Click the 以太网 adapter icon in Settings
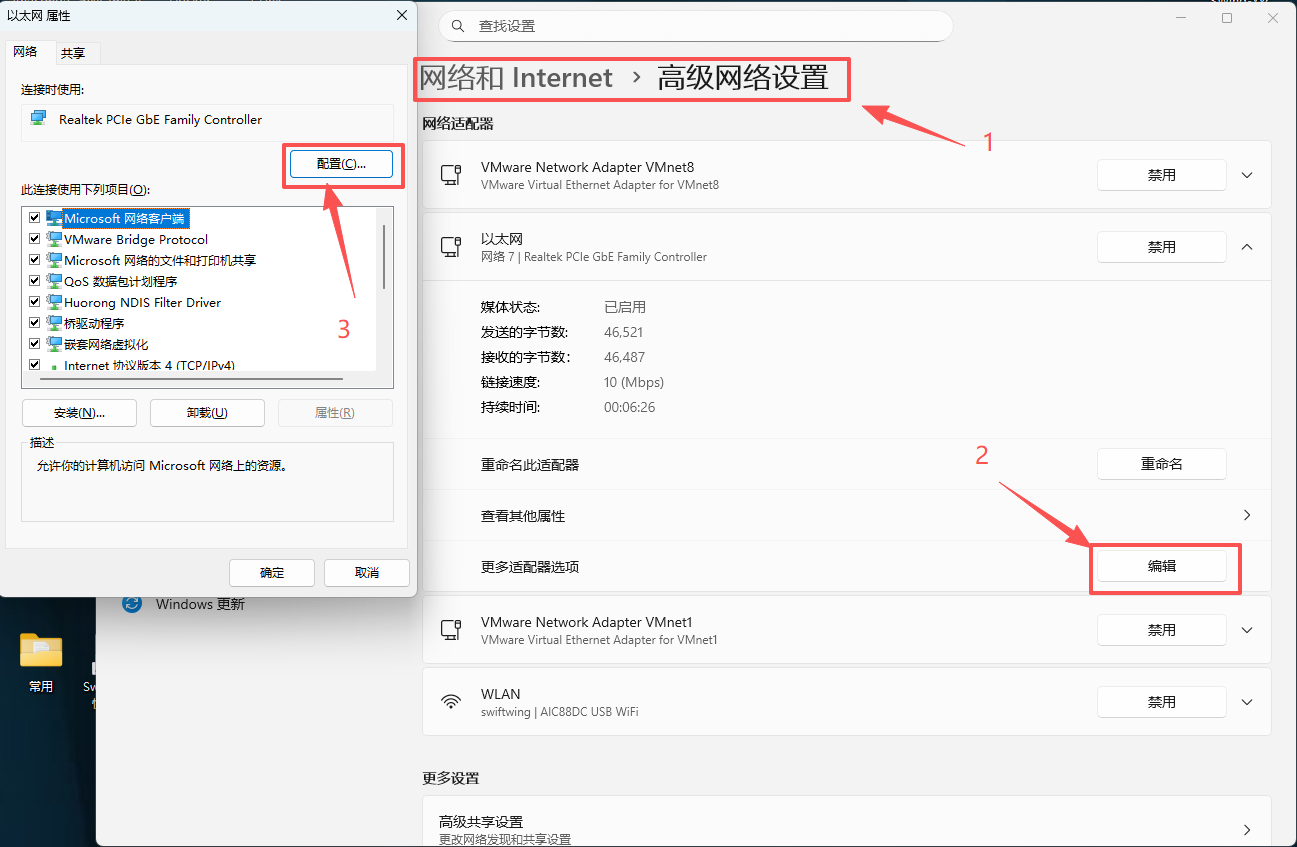The width and height of the screenshot is (1297, 847). point(451,247)
